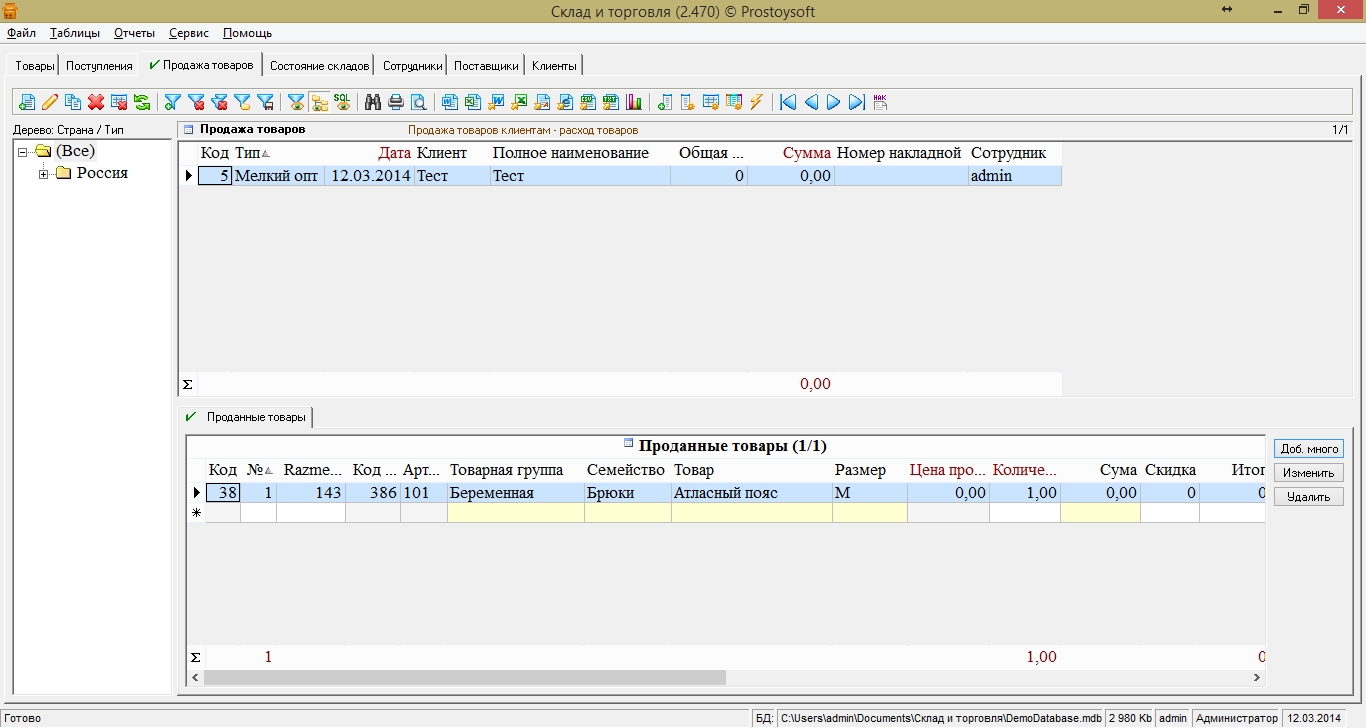Image resolution: width=1366 pixels, height=728 pixels.
Task: Open search with the binoculars icon
Action: click(373, 102)
